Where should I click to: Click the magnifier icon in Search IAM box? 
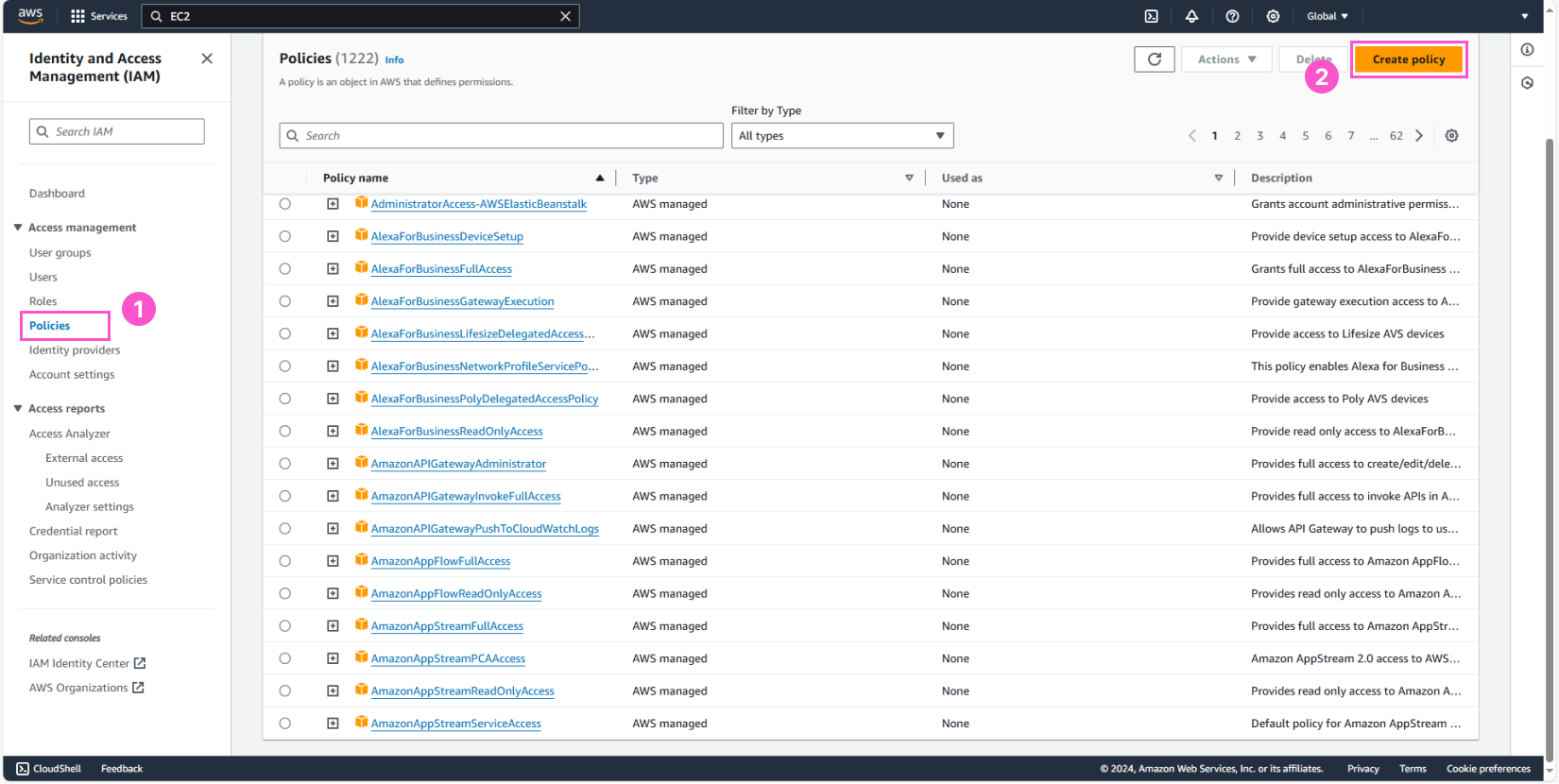click(x=43, y=131)
